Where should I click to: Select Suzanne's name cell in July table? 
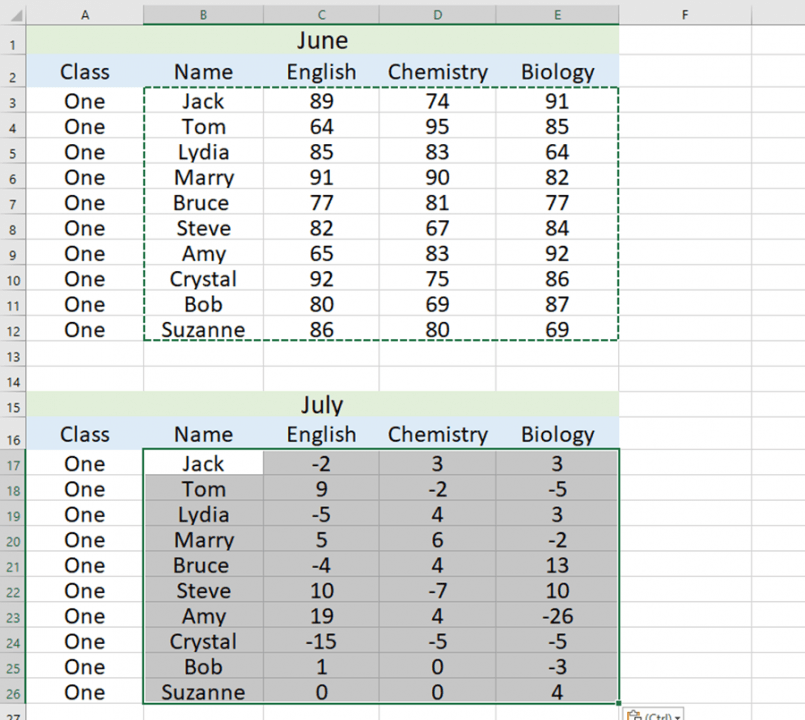tap(203, 692)
